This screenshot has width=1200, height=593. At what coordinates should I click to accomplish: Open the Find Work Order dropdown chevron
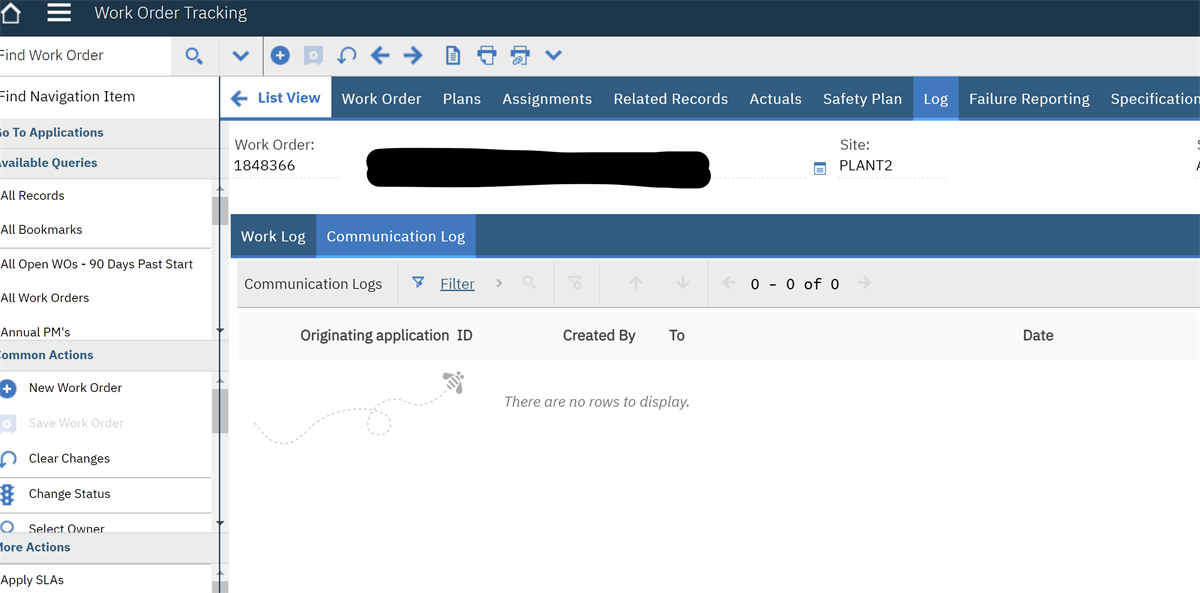(x=240, y=55)
